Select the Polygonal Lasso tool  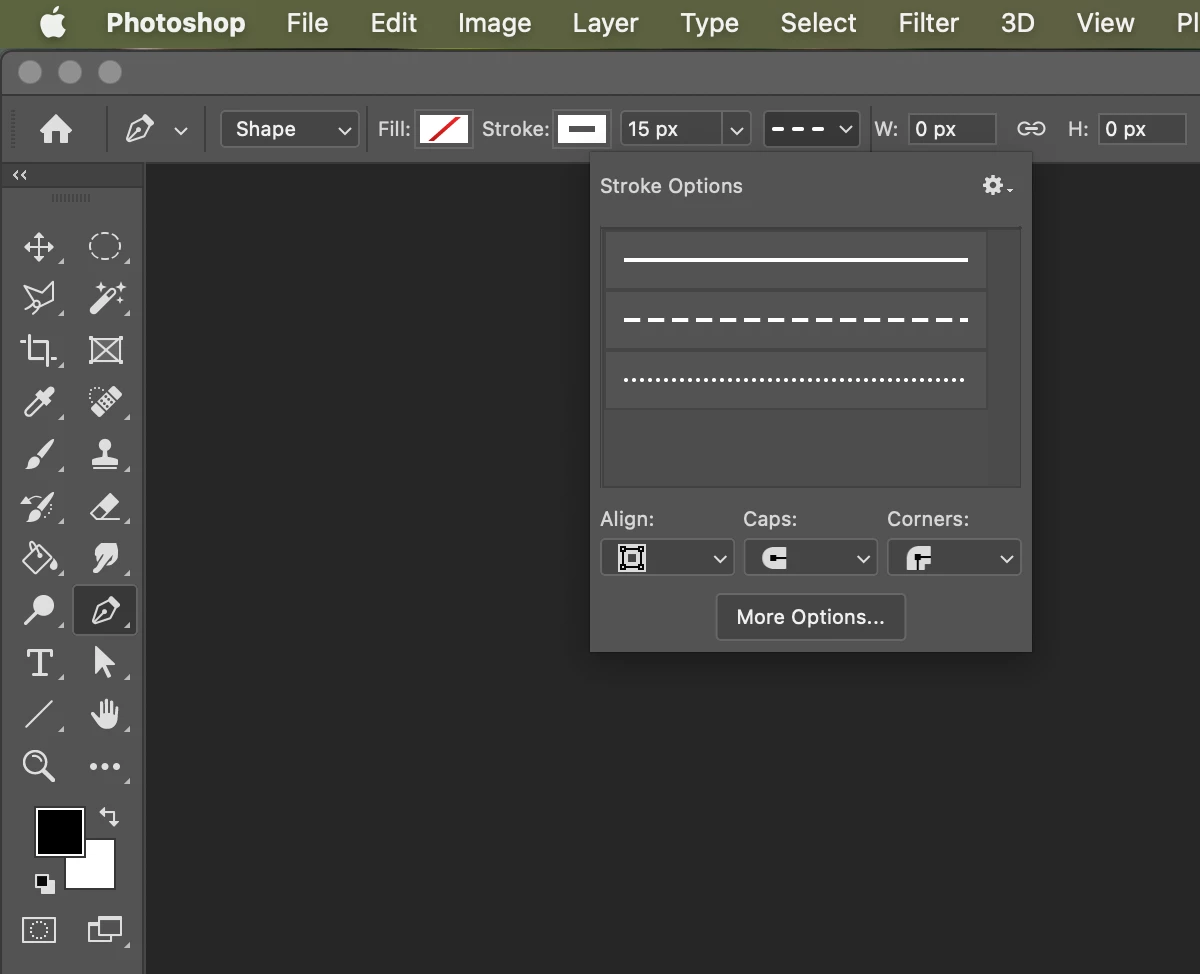pyautogui.click(x=39, y=298)
